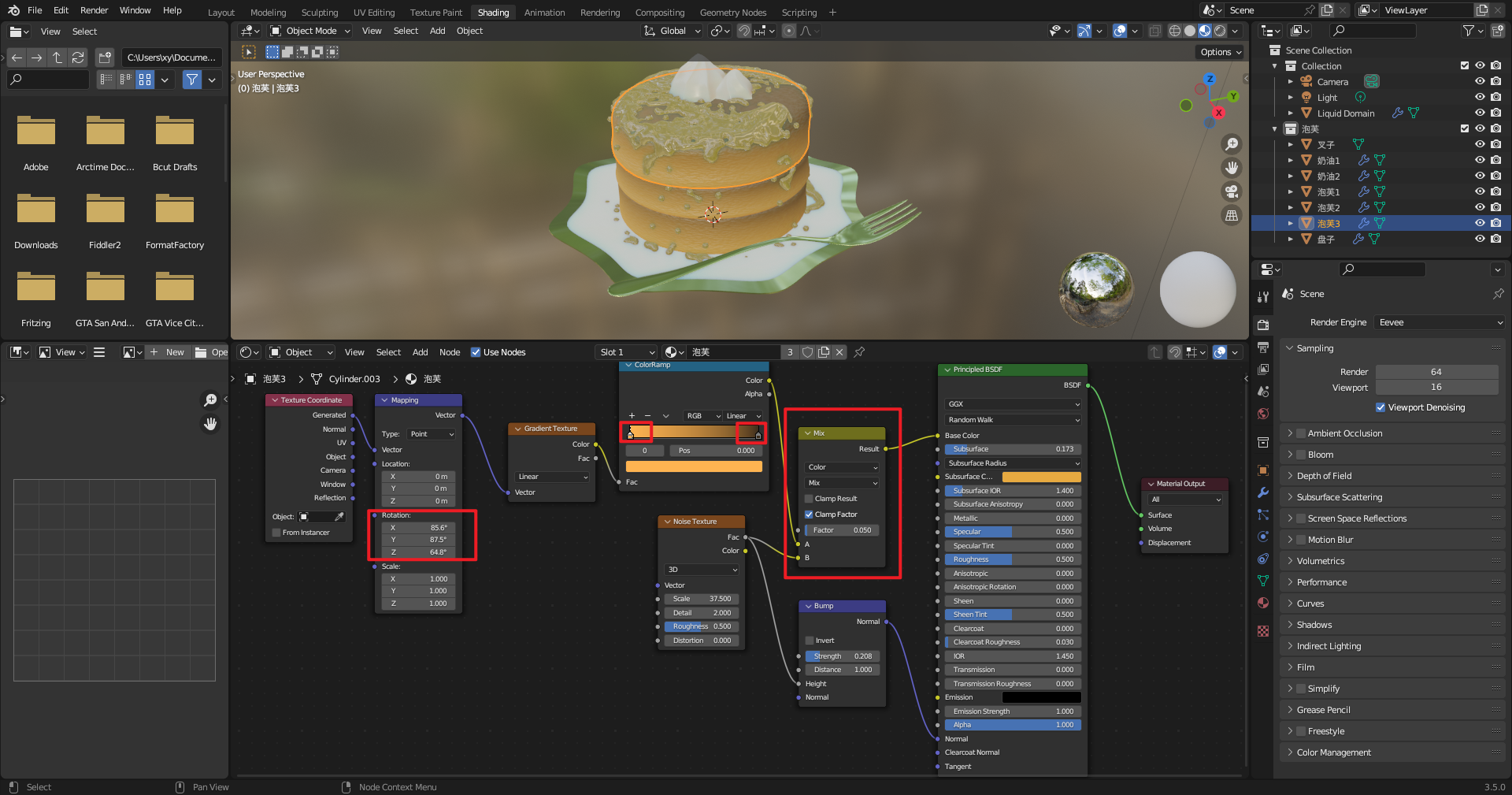1512x795 pixels.
Task: Click the Roughness slider in Principled BSDF
Action: pos(1013,559)
